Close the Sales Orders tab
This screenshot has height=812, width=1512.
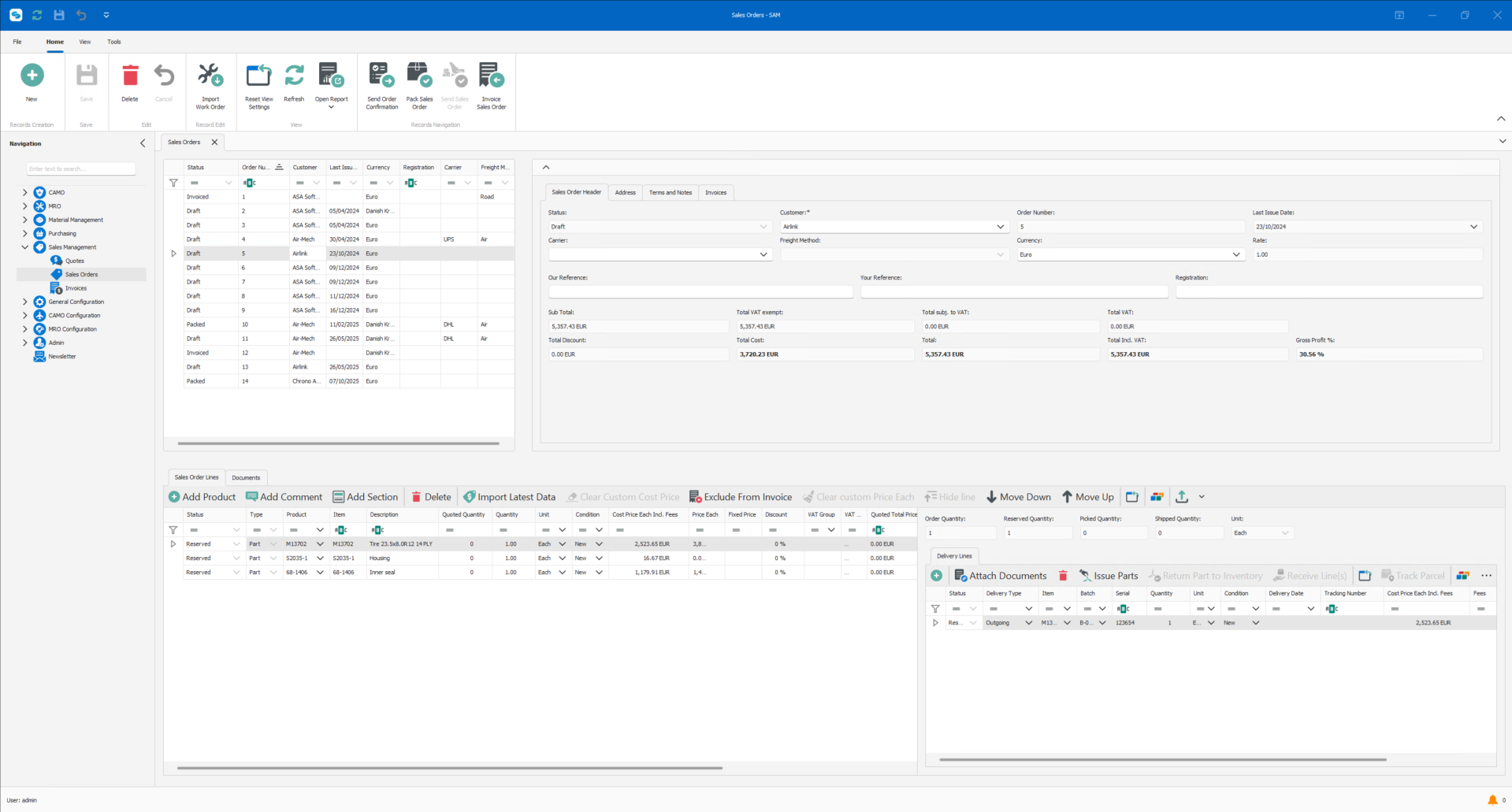[x=214, y=143]
